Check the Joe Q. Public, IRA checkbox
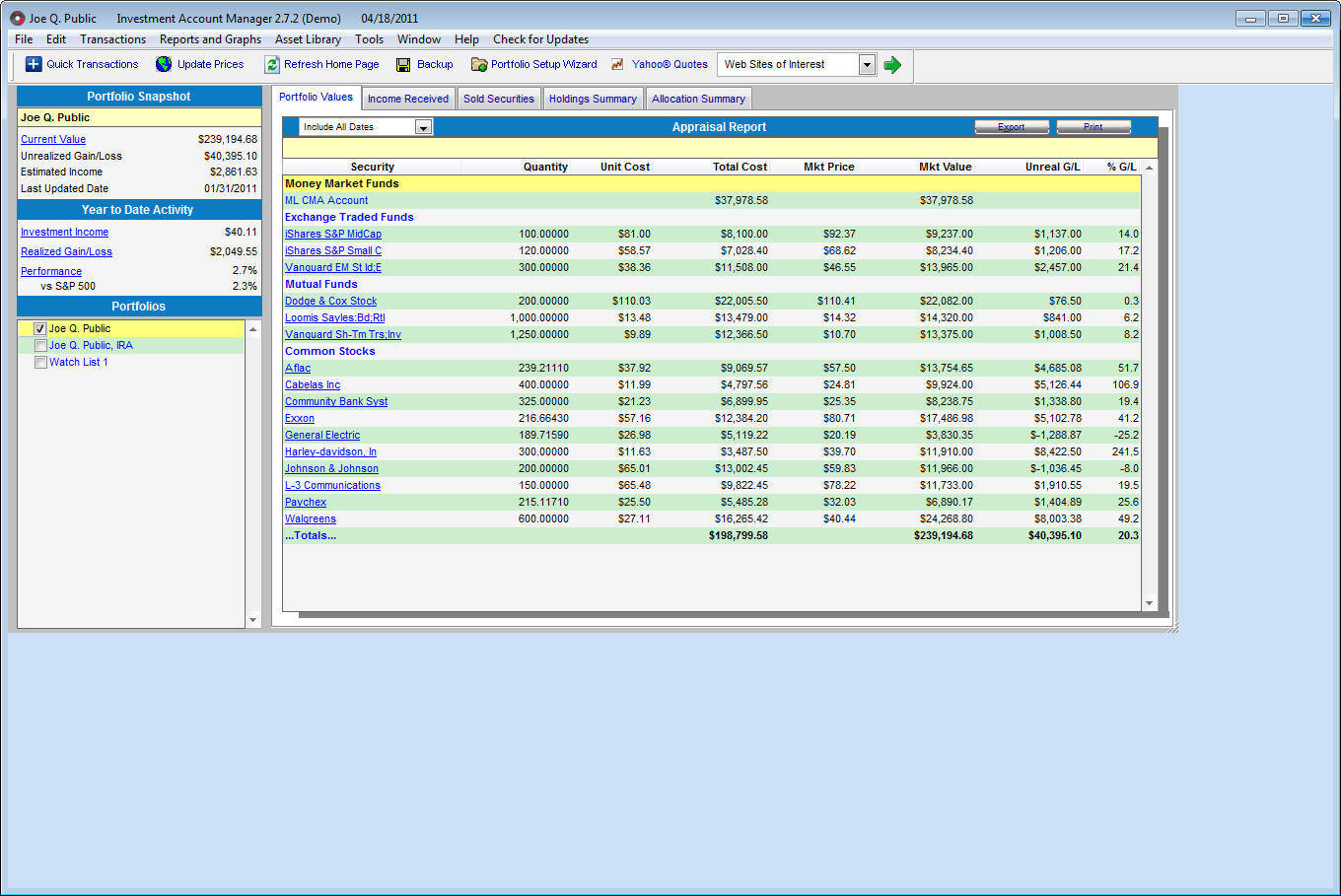The width and height of the screenshot is (1341, 896). (x=40, y=345)
